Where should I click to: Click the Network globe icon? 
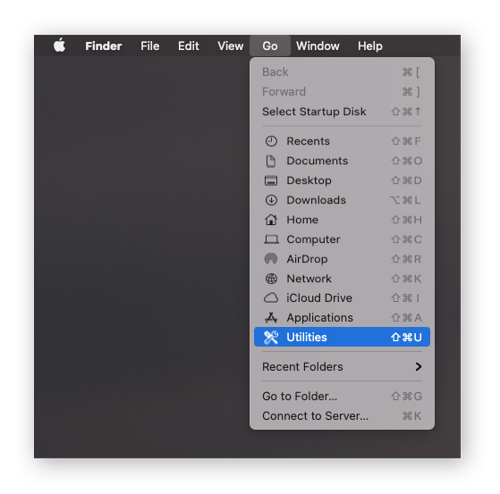point(271,278)
